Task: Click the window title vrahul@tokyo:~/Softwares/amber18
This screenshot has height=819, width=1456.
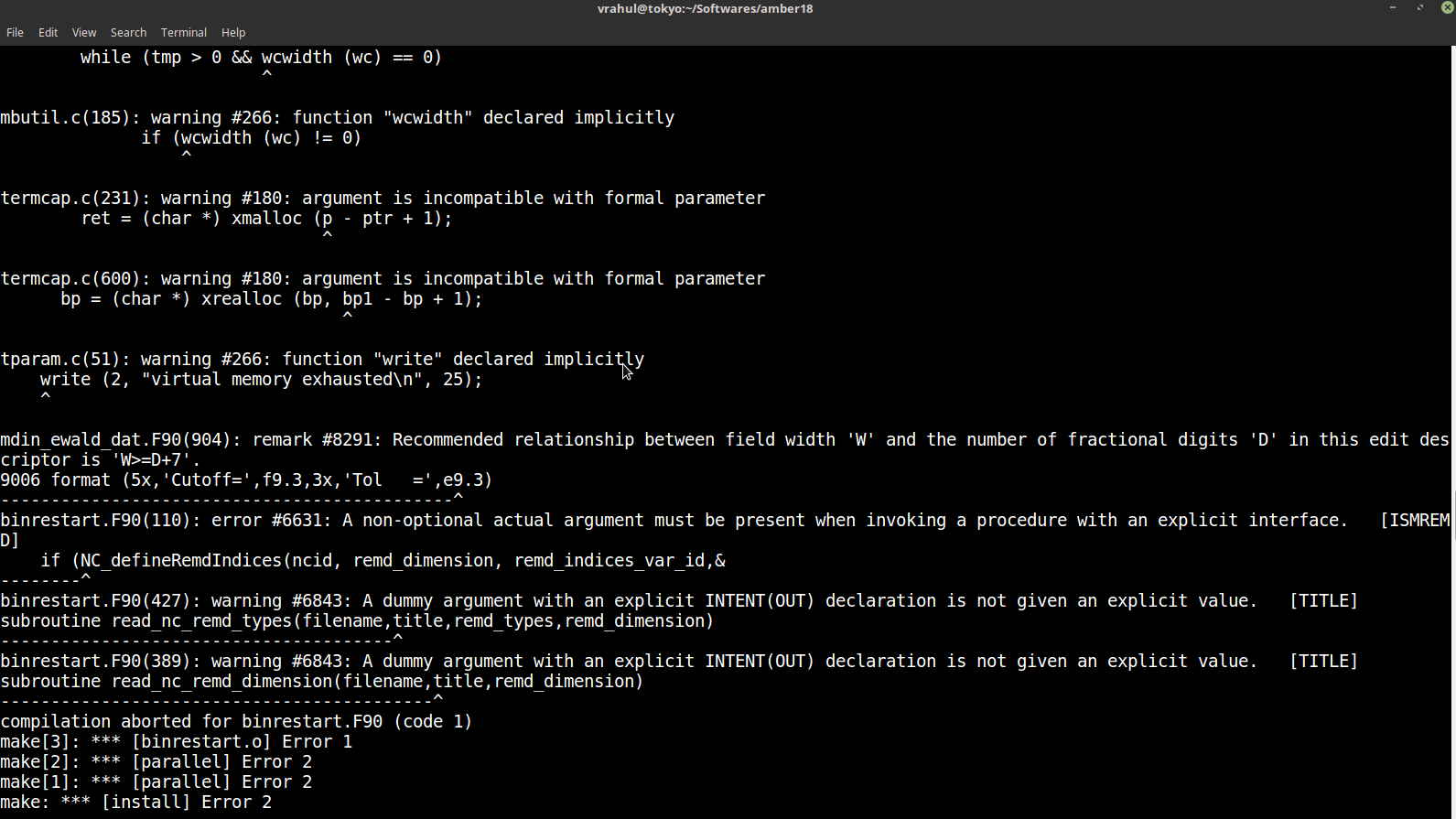Action: pyautogui.click(x=705, y=8)
